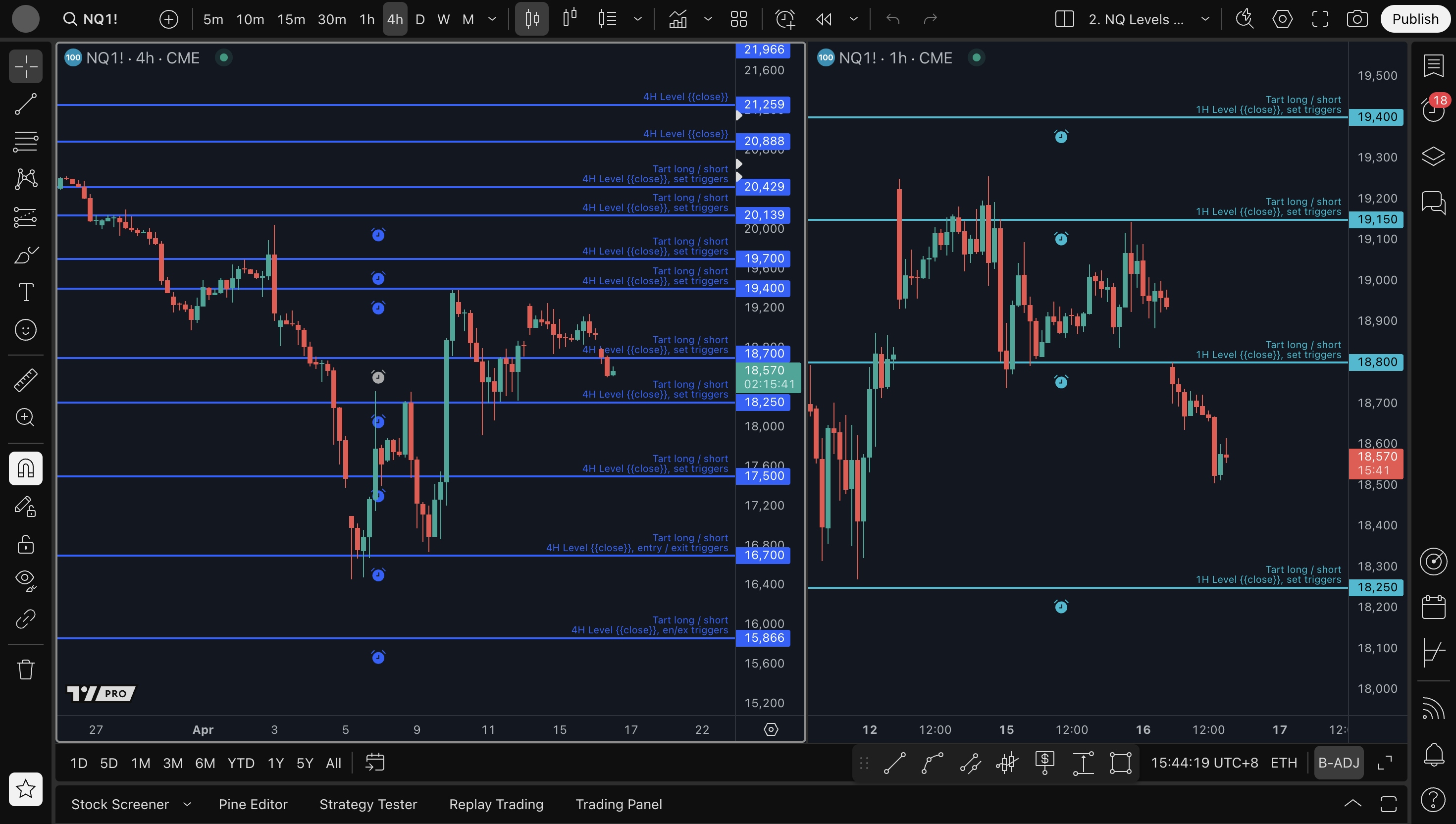
Task: Choose the Text annotation tool
Action: tap(25, 292)
